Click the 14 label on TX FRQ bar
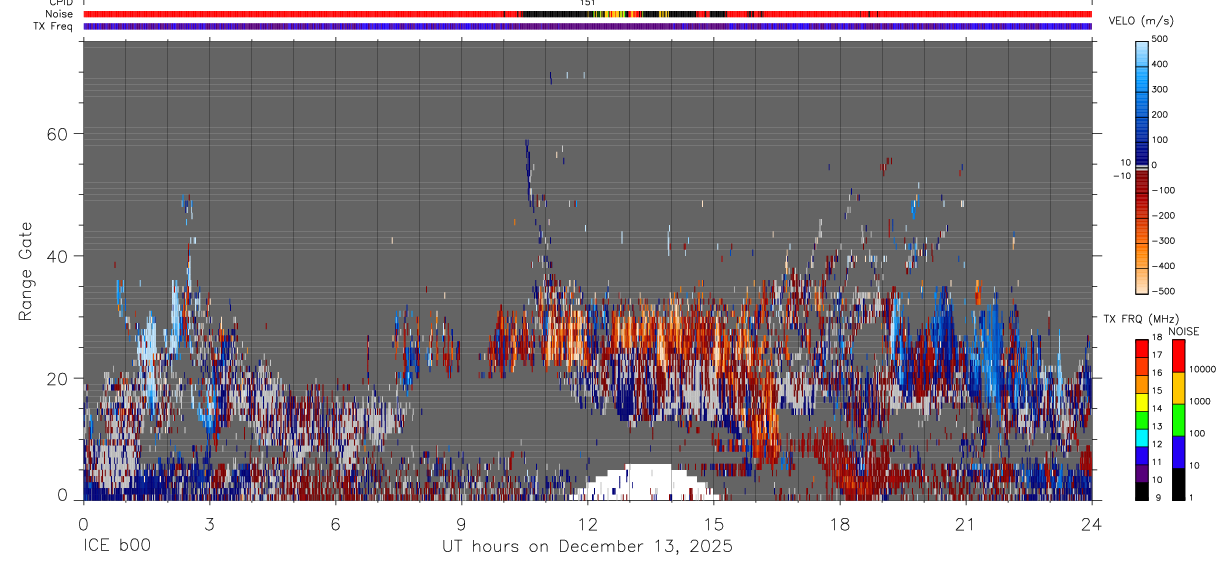Image resolution: width=1228 pixels, height=567 pixels. point(1157,409)
